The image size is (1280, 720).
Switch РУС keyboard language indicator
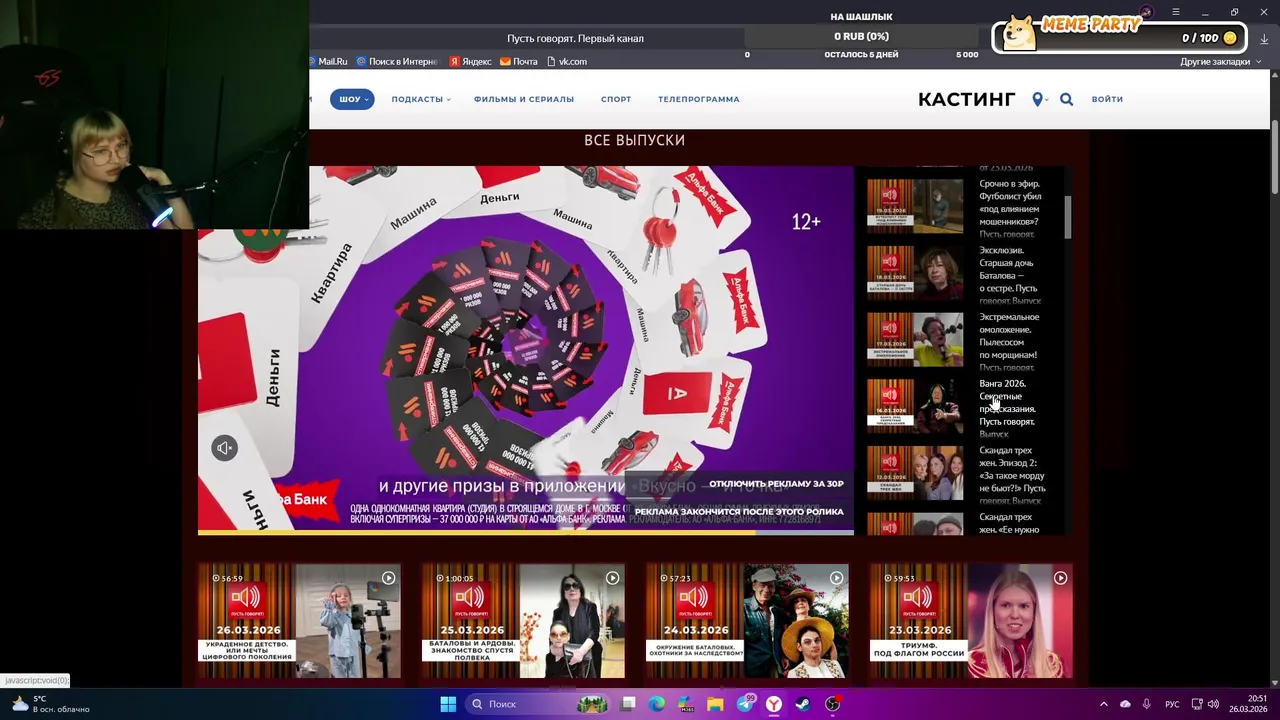coord(1172,704)
